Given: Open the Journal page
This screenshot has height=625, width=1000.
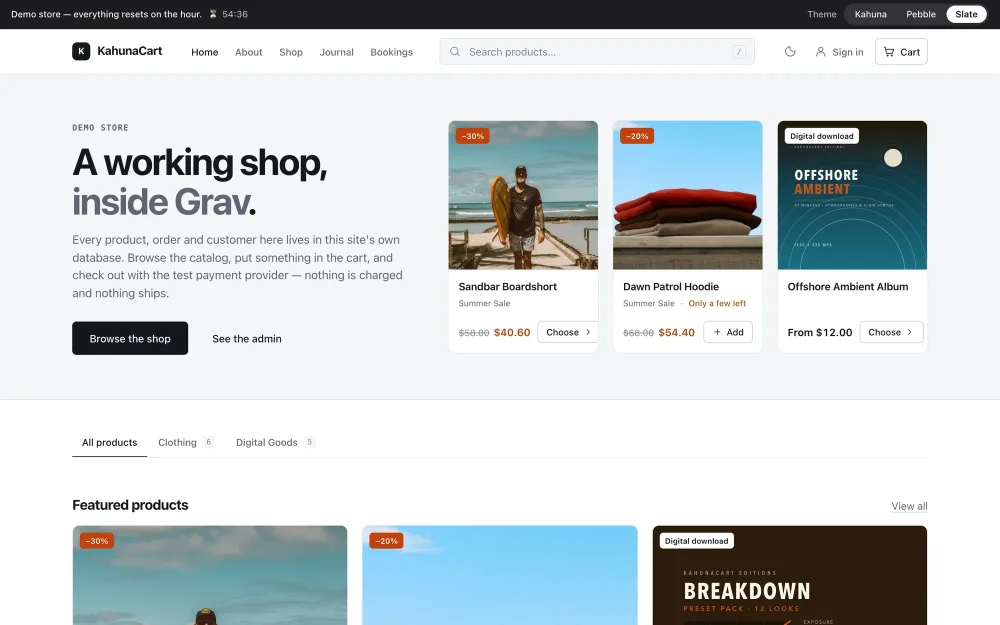Looking at the screenshot, I should 337,52.
